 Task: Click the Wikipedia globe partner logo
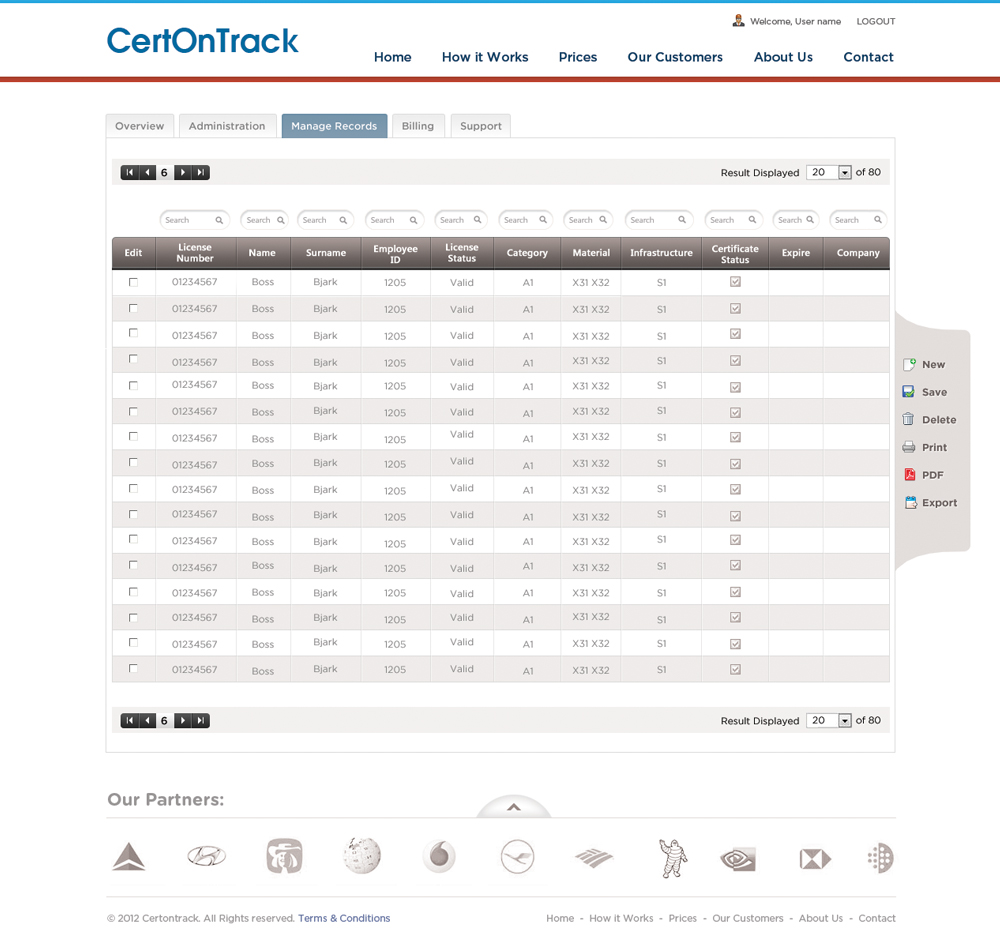pyautogui.click(x=362, y=855)
